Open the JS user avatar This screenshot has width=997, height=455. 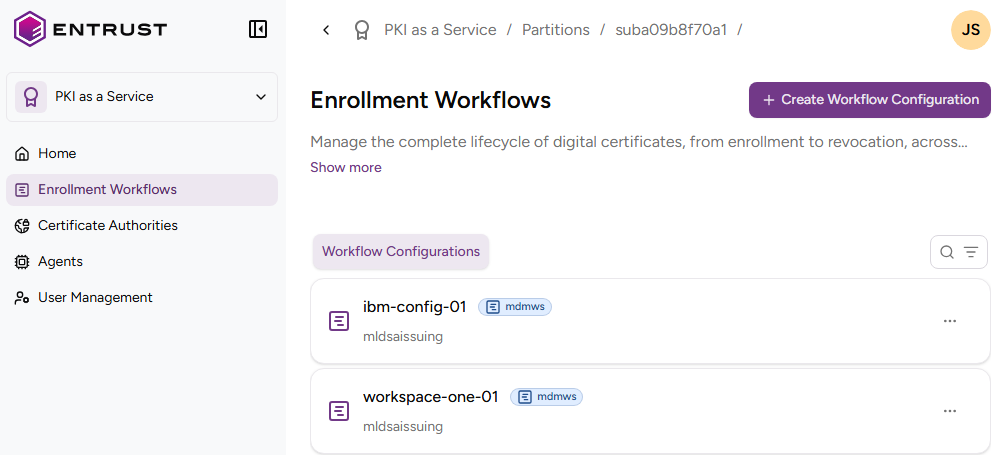tap(970, 30)
